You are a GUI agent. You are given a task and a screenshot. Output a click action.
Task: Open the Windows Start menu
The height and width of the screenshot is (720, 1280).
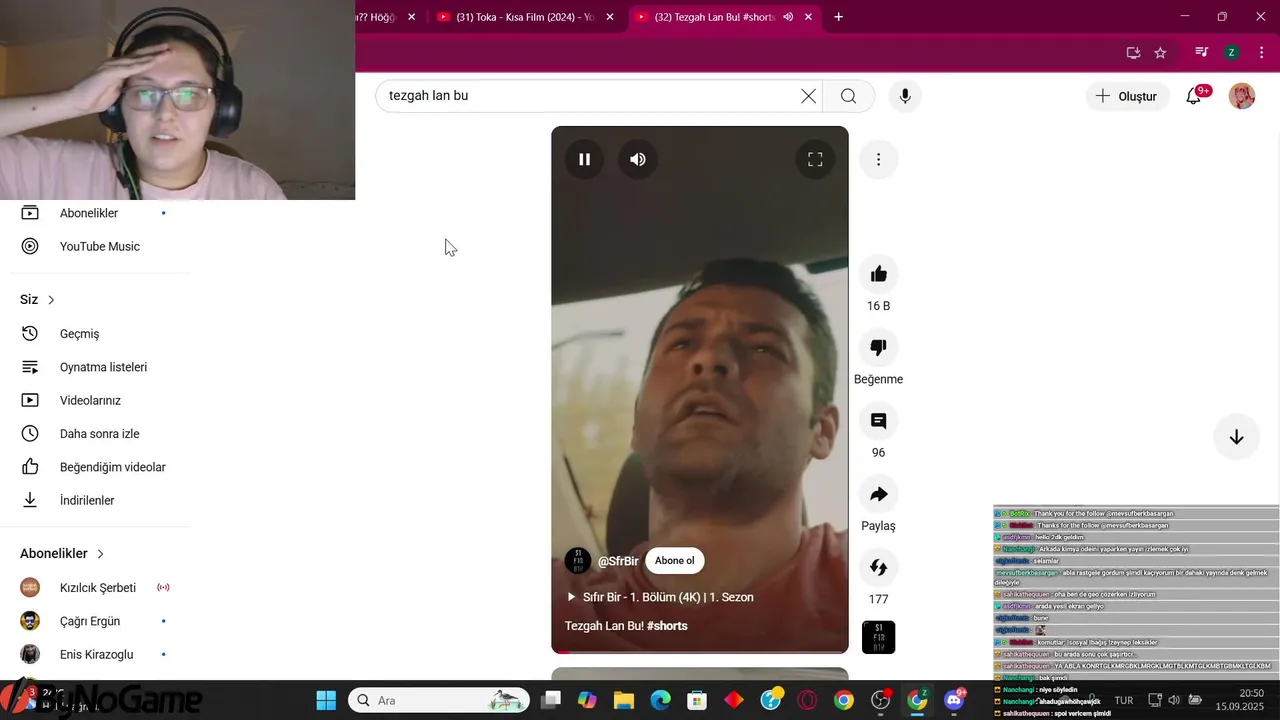pos(326,700)
